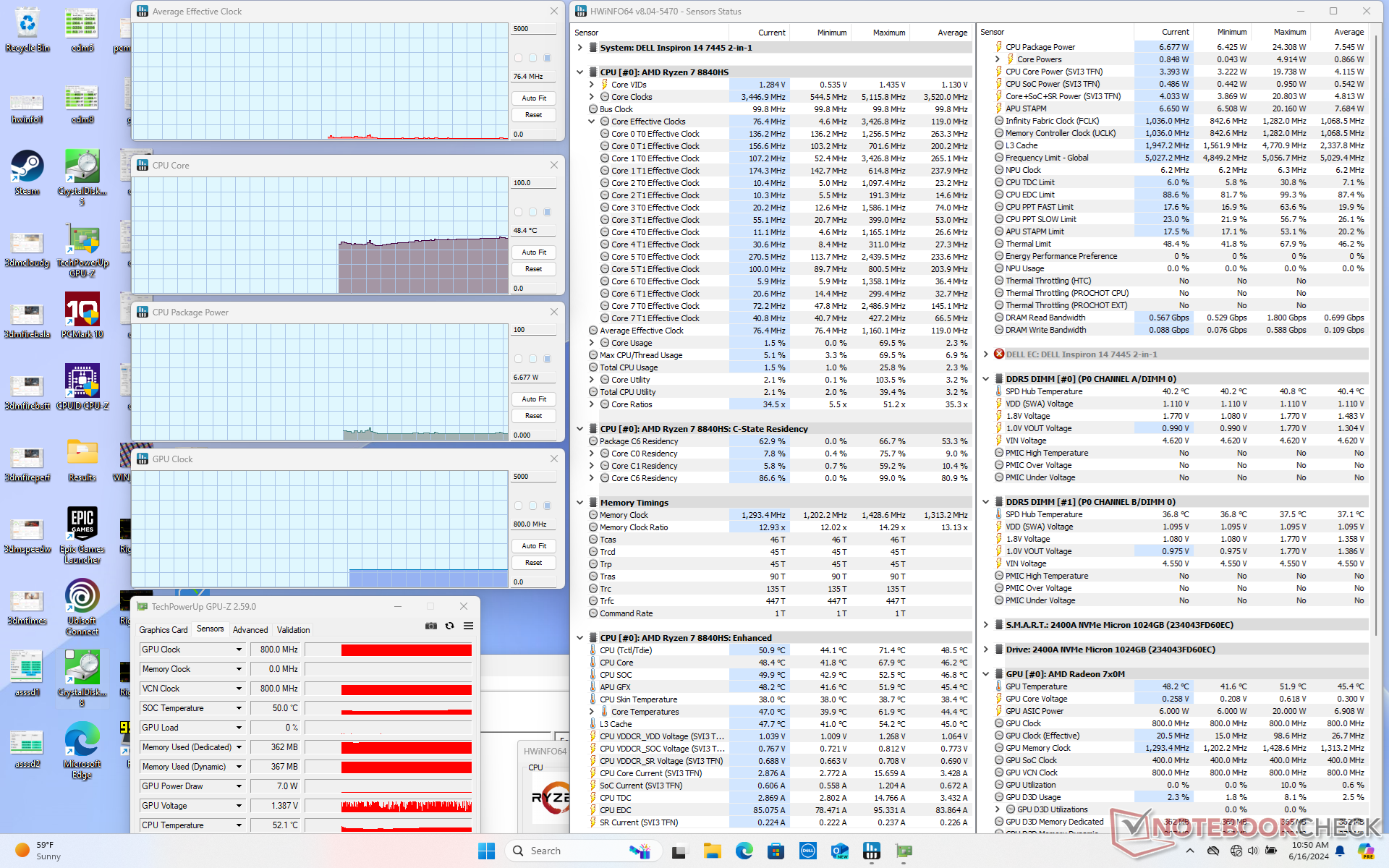Expand the DELL EC sensor section
This screenshot has width=1389, height=868.
coord(985,354)
